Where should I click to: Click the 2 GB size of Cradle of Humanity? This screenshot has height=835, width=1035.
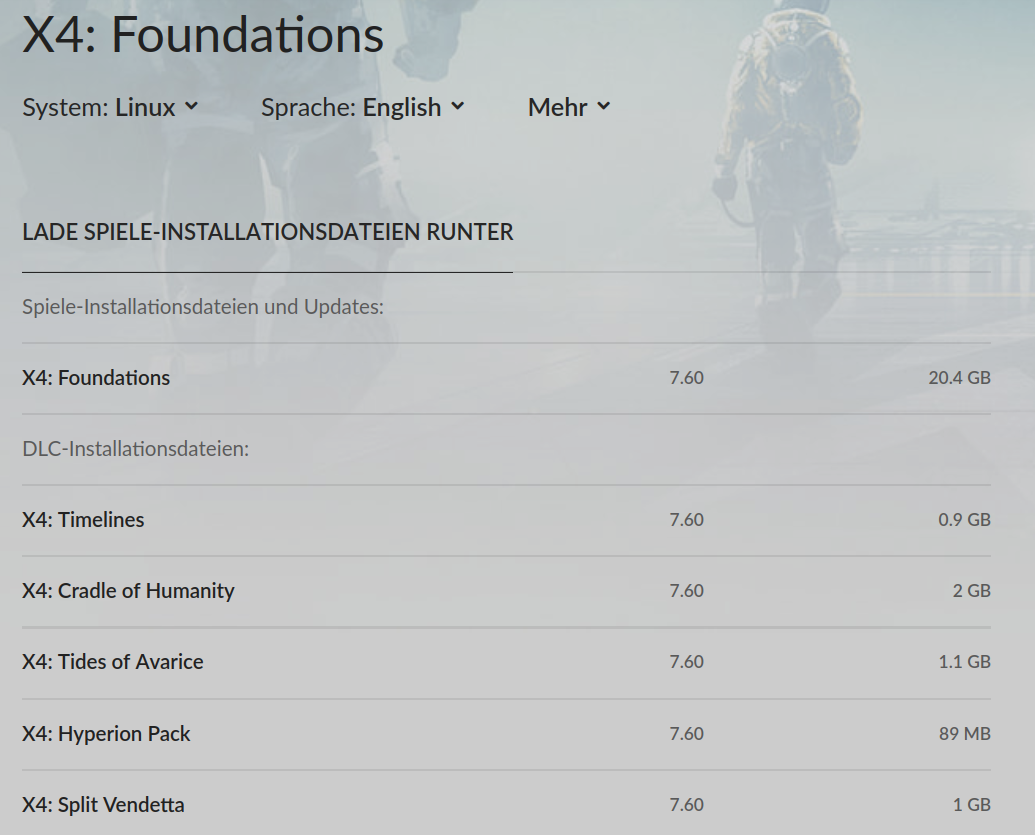point(972,590)
